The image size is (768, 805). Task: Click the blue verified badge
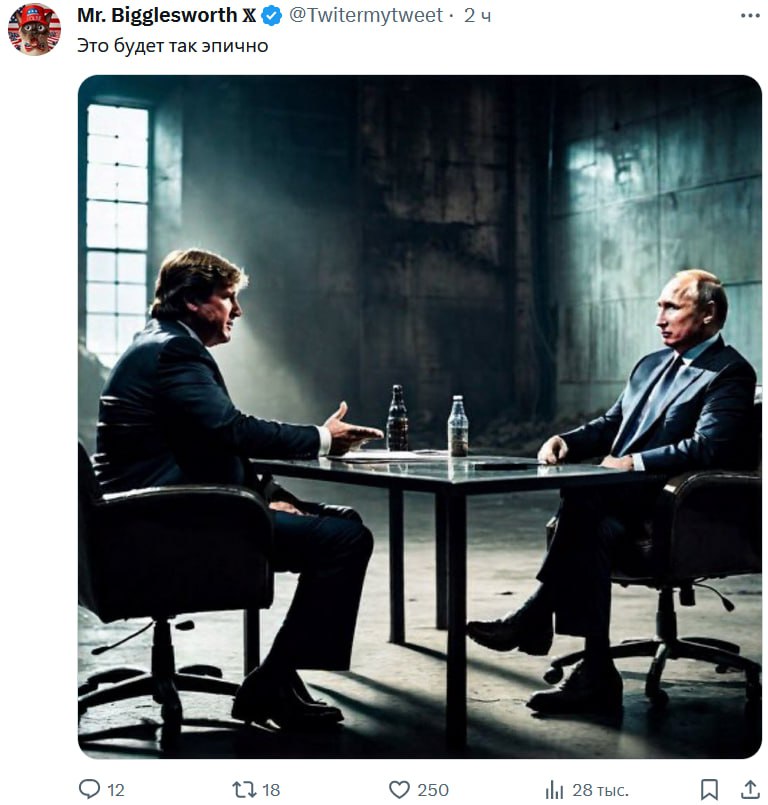click(270, 16)
